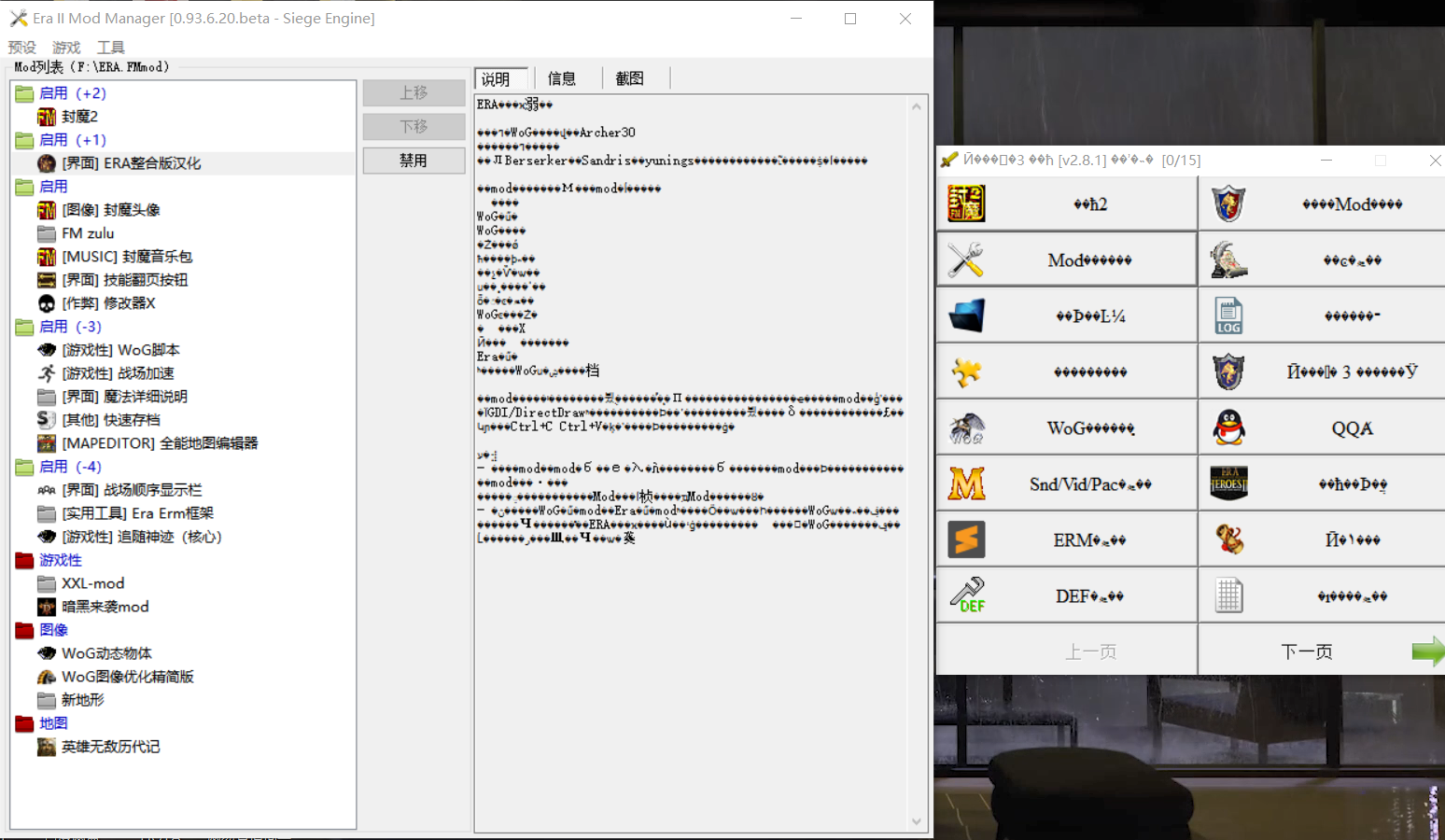1445x840 pixels.
Task: Select the XXL-mod entry
Action: pos(92,583)
